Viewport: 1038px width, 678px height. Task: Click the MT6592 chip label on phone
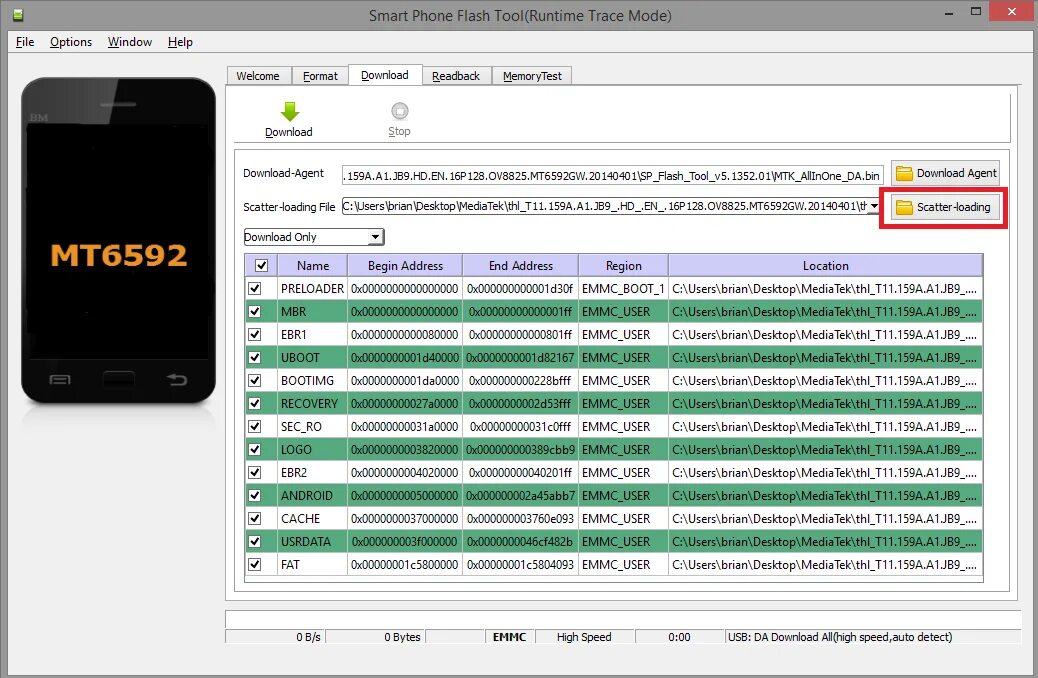pyautogui.click(x=119, y=256)
